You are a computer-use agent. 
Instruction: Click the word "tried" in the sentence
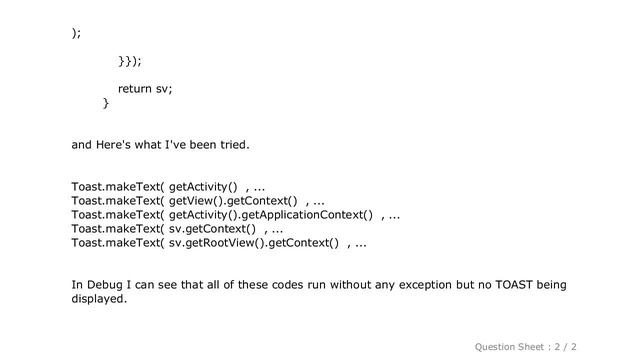235,144
